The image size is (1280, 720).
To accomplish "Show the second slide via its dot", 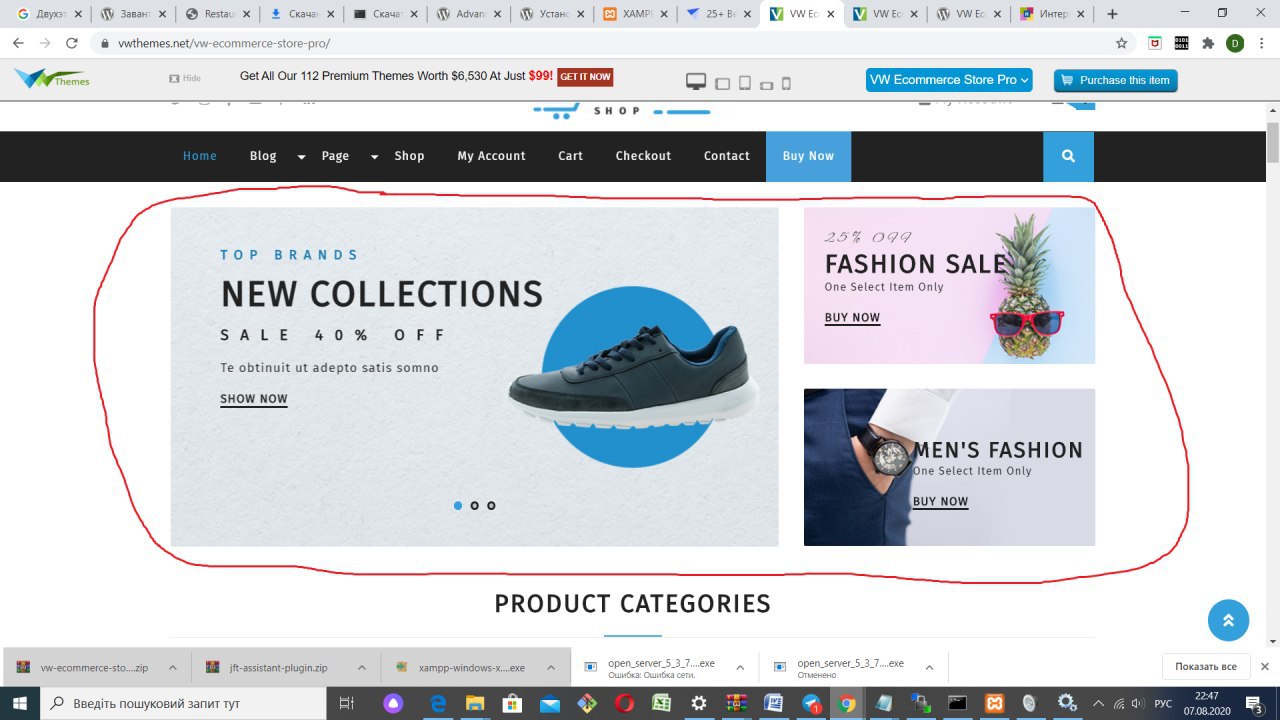I will (475, 506).
